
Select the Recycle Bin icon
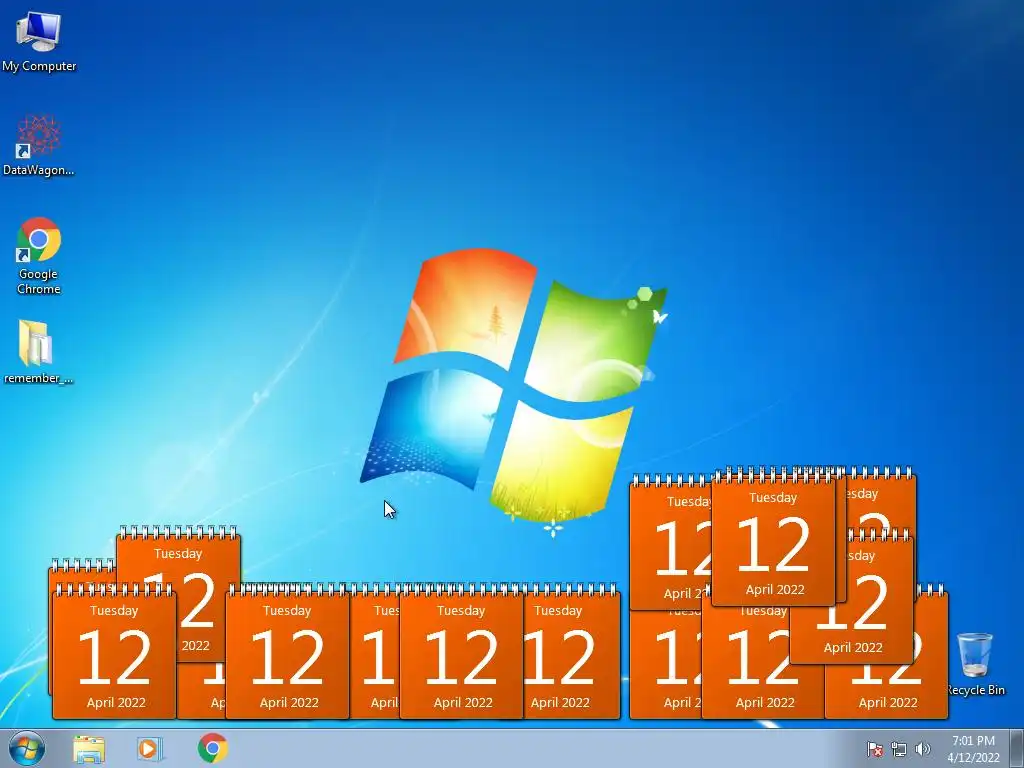click(975, 664)
